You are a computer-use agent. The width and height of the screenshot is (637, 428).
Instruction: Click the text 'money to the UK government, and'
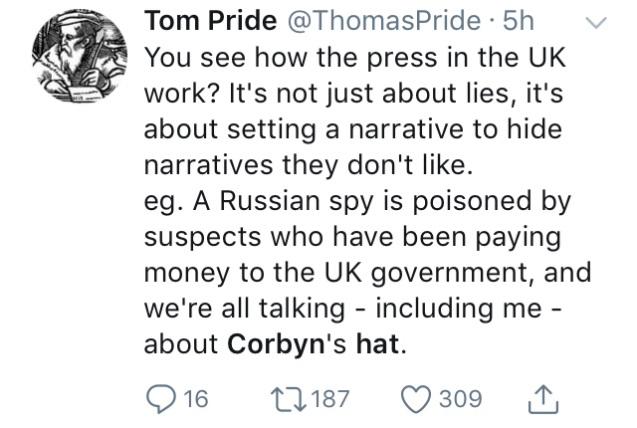tap(368, 273)
